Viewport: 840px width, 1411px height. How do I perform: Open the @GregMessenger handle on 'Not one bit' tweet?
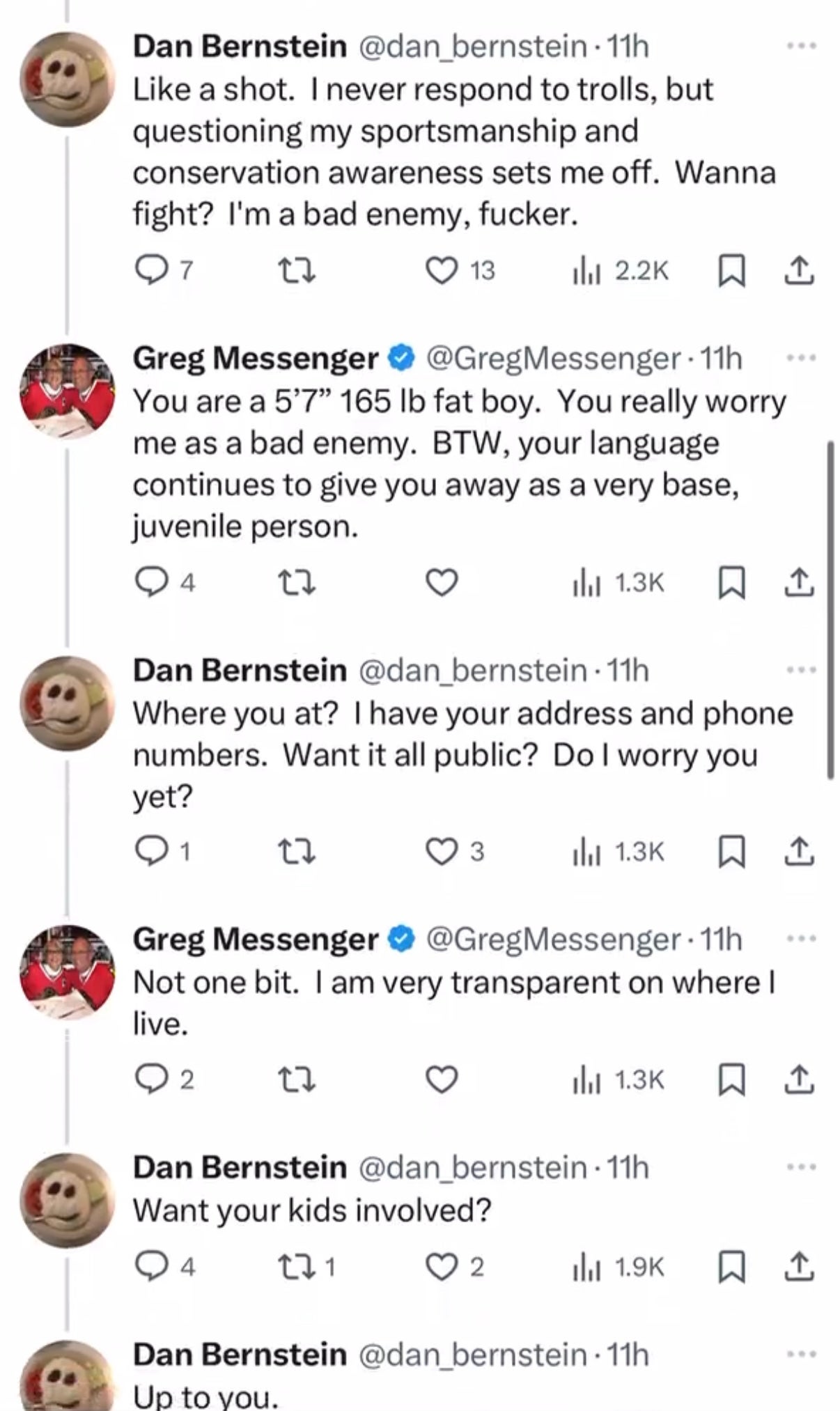pyautogui.click(x=552, y=940)
